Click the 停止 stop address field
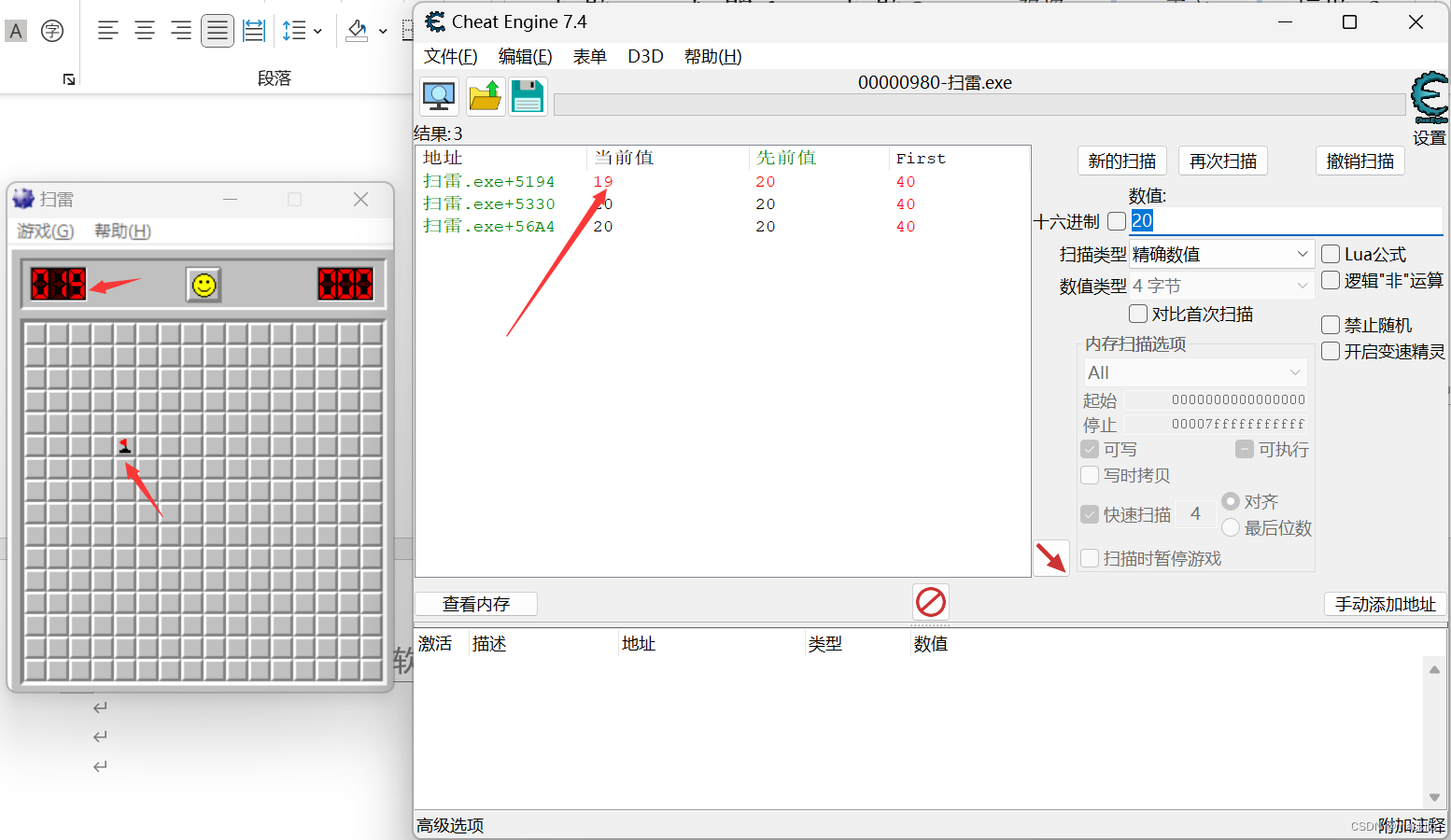 click(1216, 424)
